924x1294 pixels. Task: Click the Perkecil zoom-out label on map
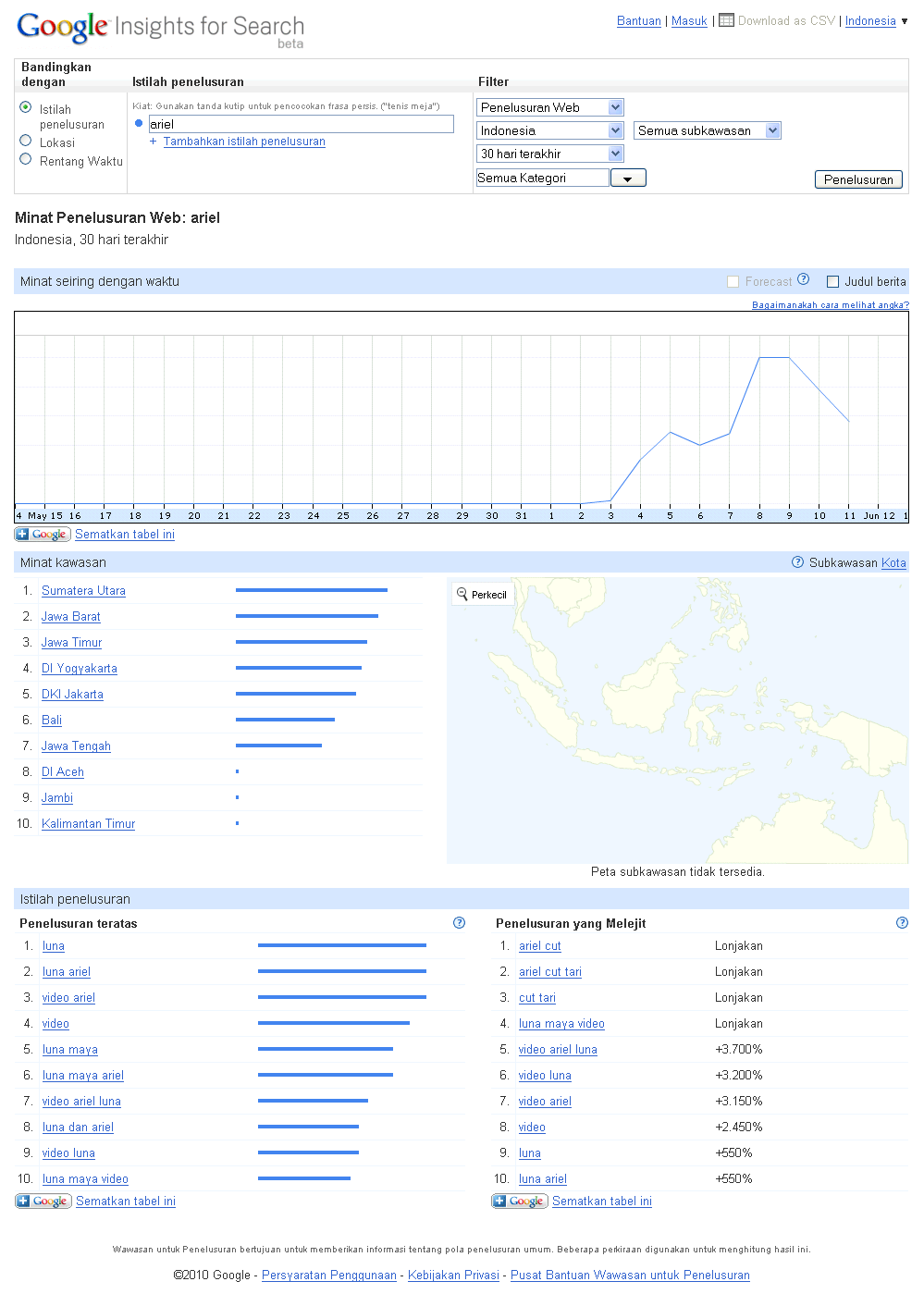tap(489, 595)
